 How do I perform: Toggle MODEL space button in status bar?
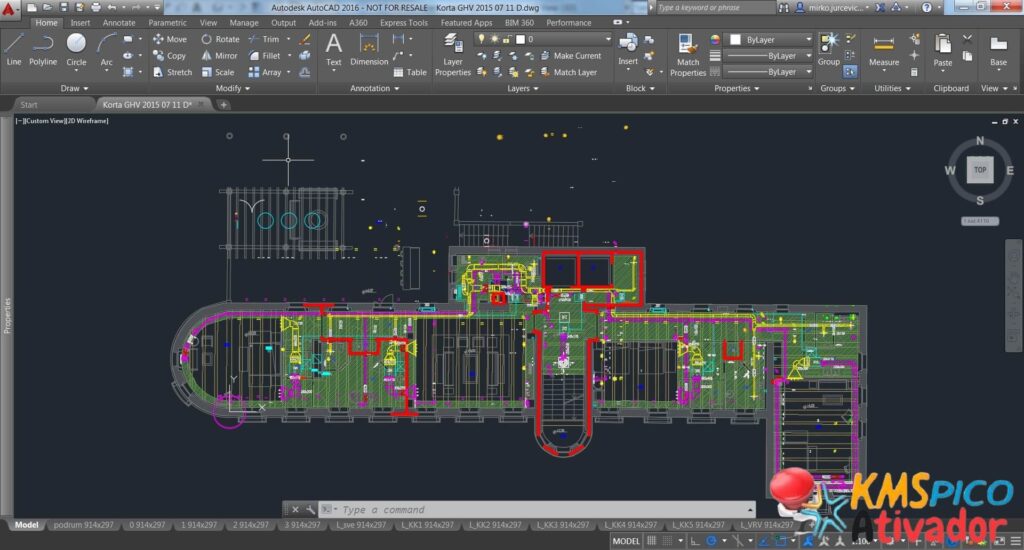coord(626,541)
